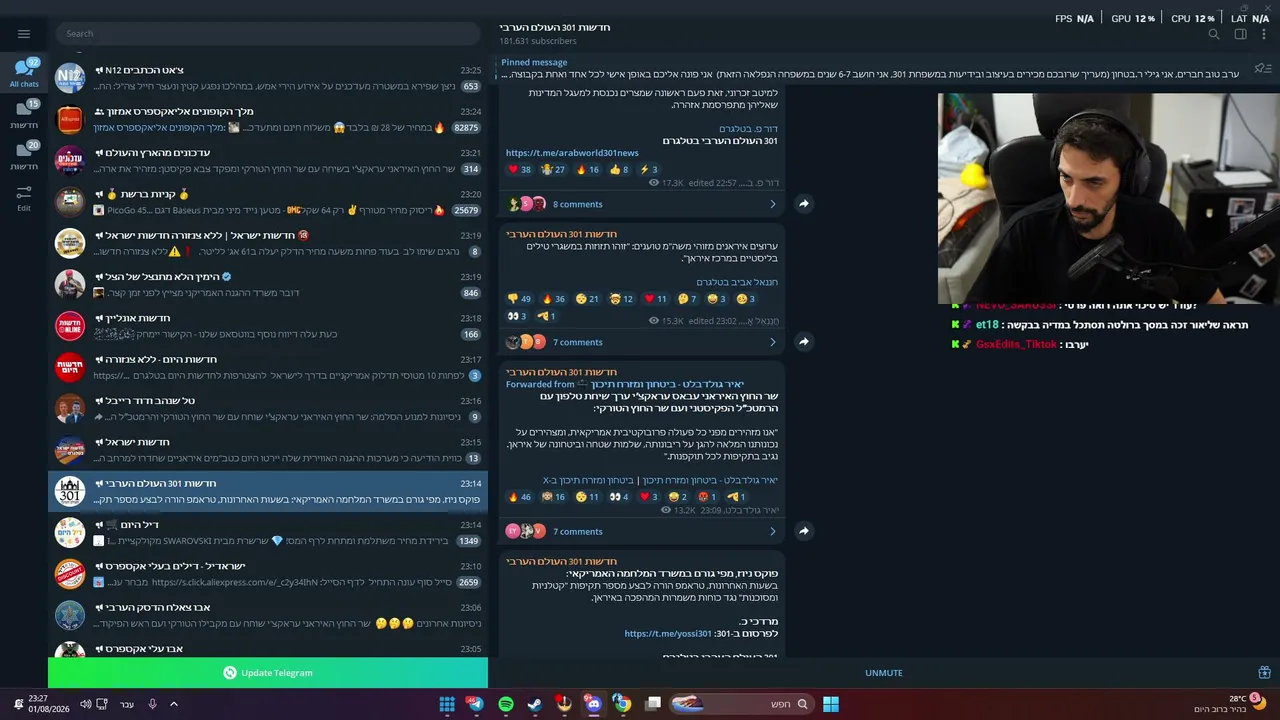The image size is (1280, 720).
Task: React with the thumbs-up showing 8
Action: click(619, 170)
